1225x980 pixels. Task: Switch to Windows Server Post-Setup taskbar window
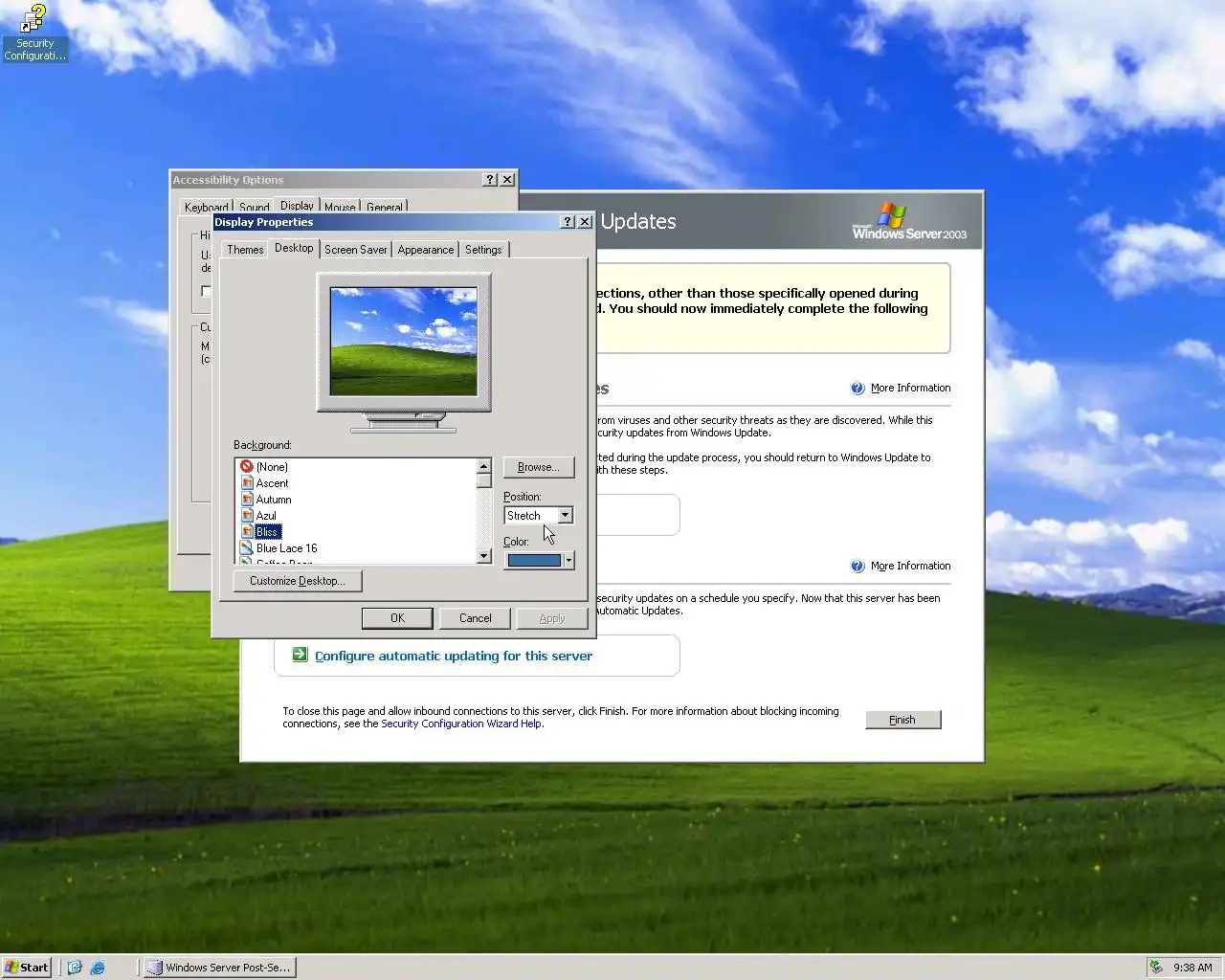click(220, 968)
